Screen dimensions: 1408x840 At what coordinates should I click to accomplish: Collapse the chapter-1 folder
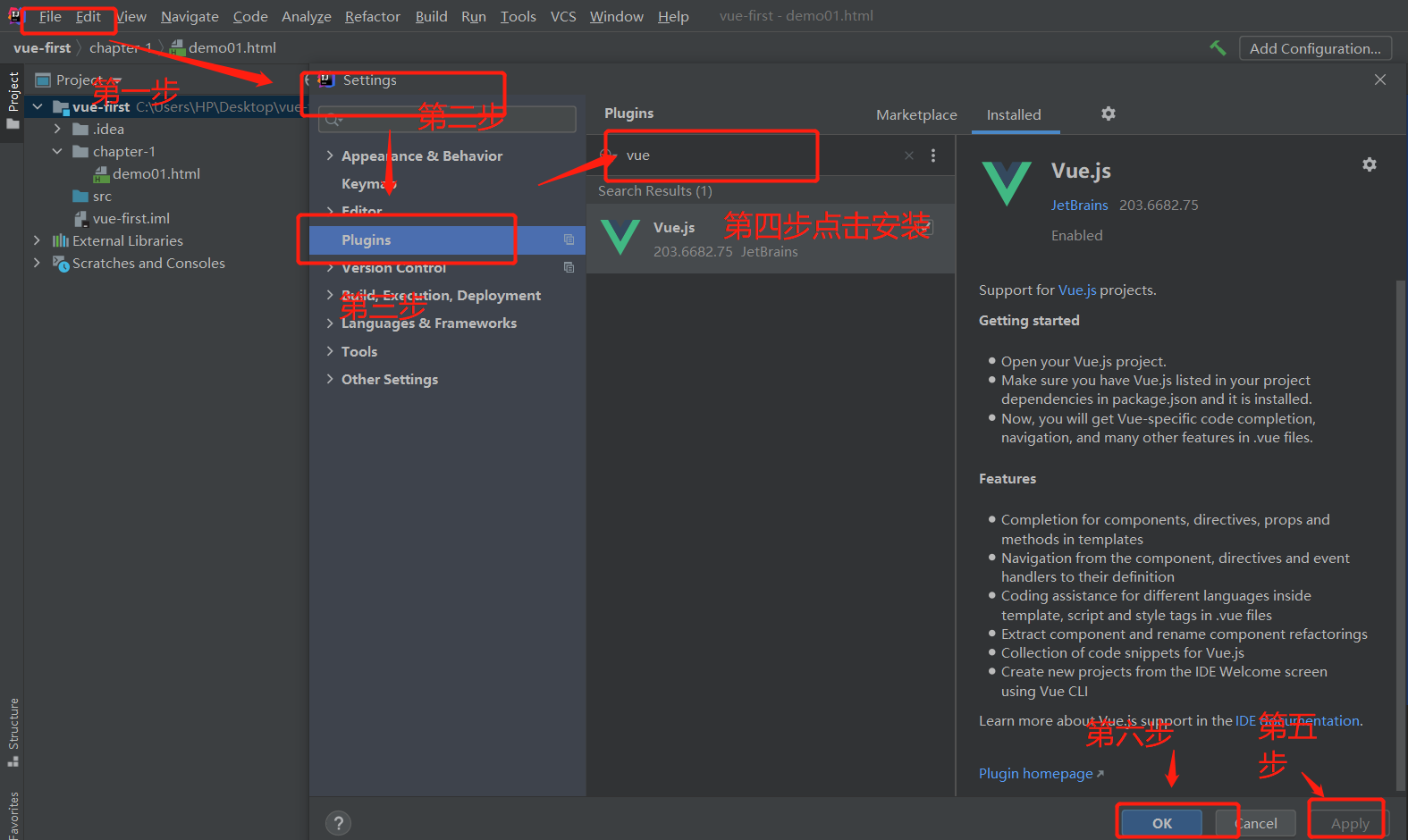click(57, 152)
